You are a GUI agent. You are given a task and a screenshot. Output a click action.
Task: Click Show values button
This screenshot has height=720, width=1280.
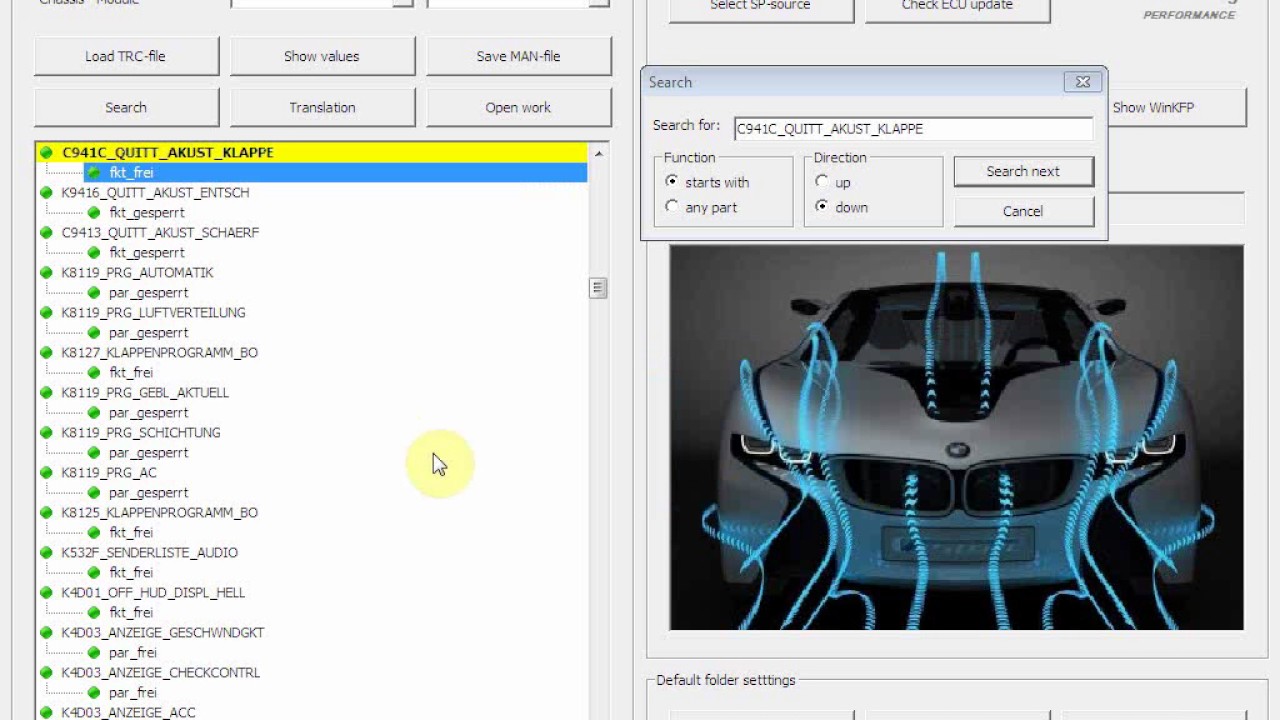[x=322, y=56]
